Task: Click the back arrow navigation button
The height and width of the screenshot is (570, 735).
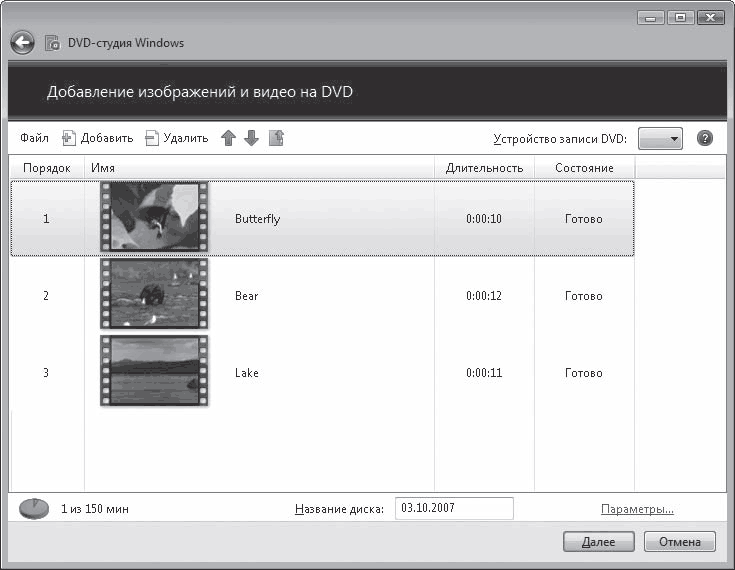Action: coord(22,43)
